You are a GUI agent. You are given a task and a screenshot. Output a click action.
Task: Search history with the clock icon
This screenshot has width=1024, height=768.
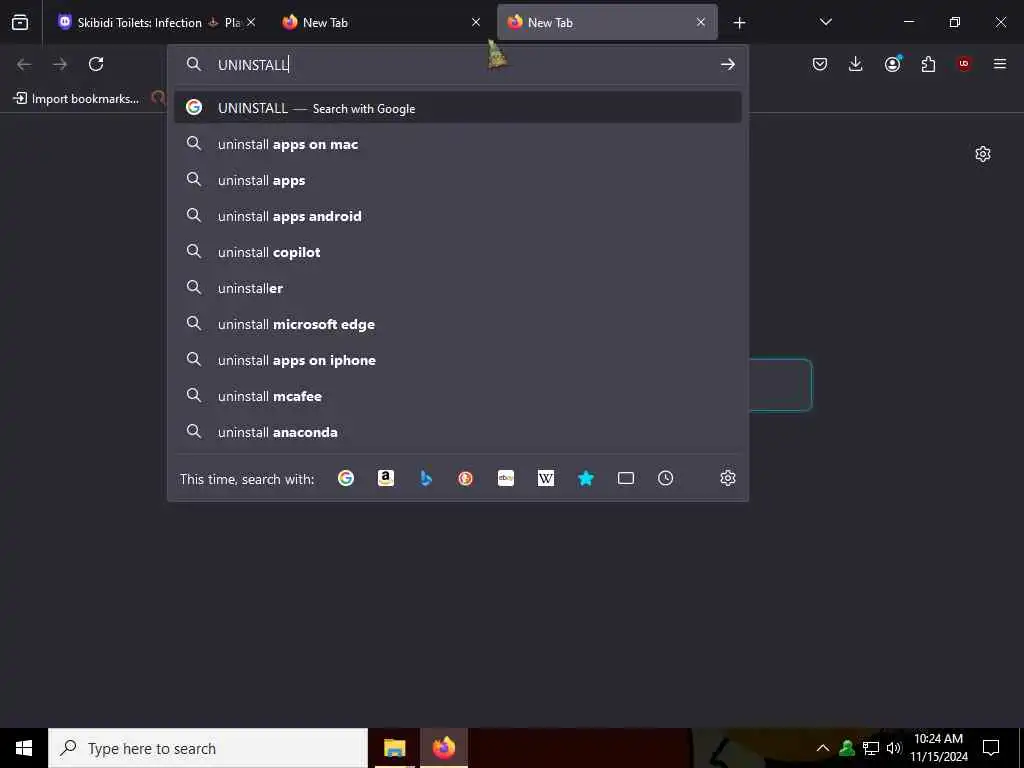point(665,479)
